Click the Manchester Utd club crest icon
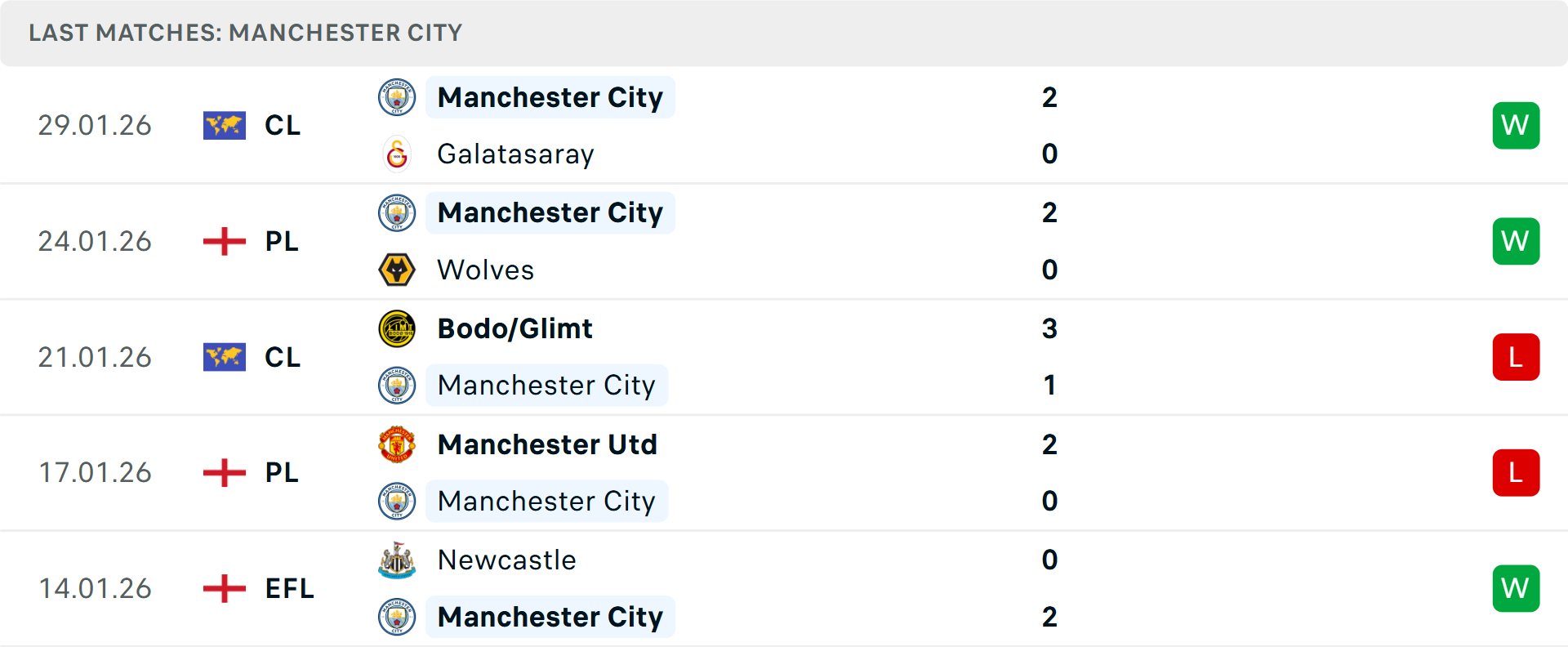Viewport: 1568px width, 647px height. point(397,444)
